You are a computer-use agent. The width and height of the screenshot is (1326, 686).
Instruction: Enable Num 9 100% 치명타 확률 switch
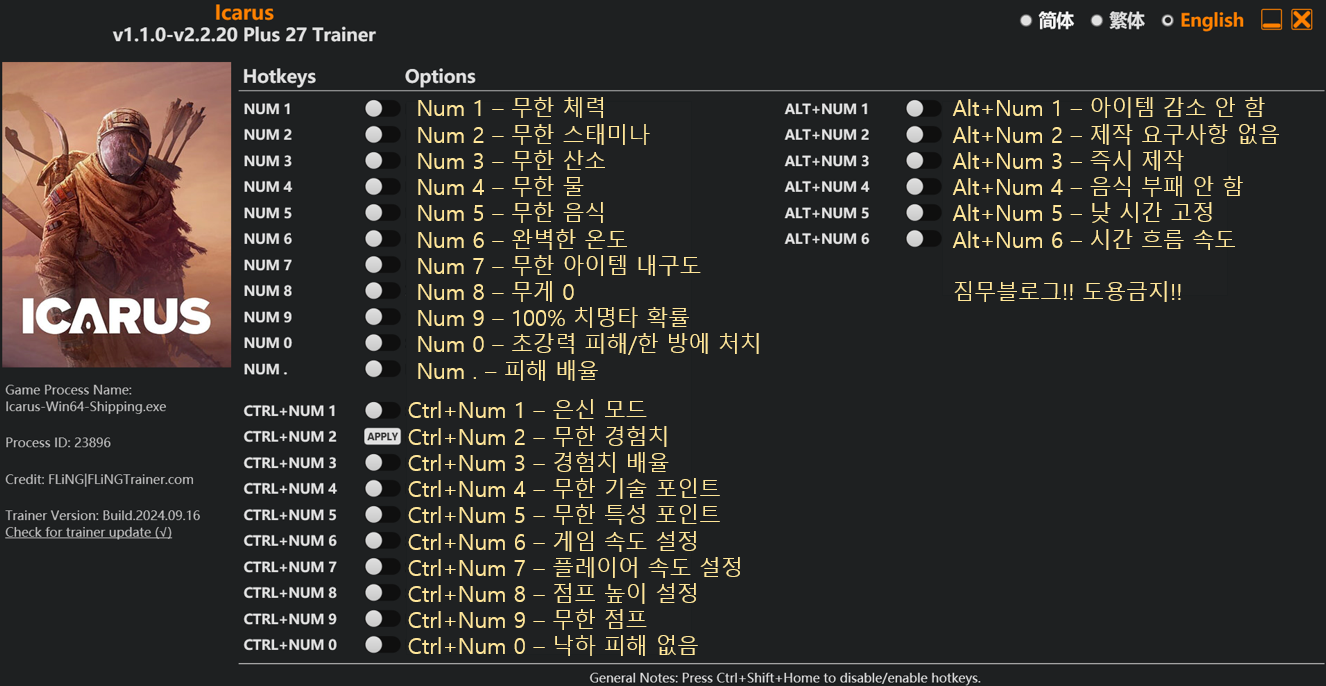tap(382, 316)
